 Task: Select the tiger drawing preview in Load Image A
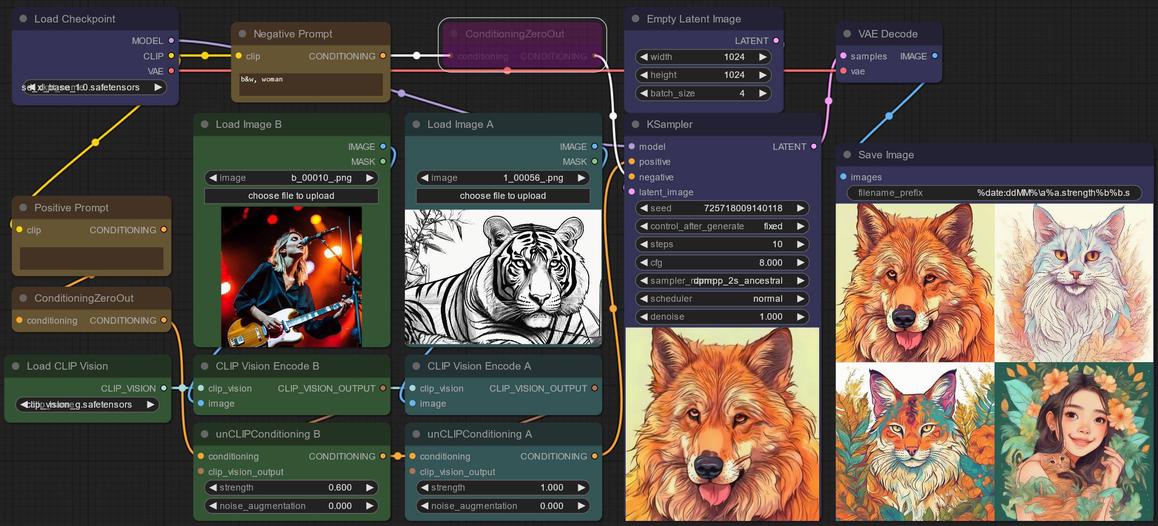pos(503,277)
